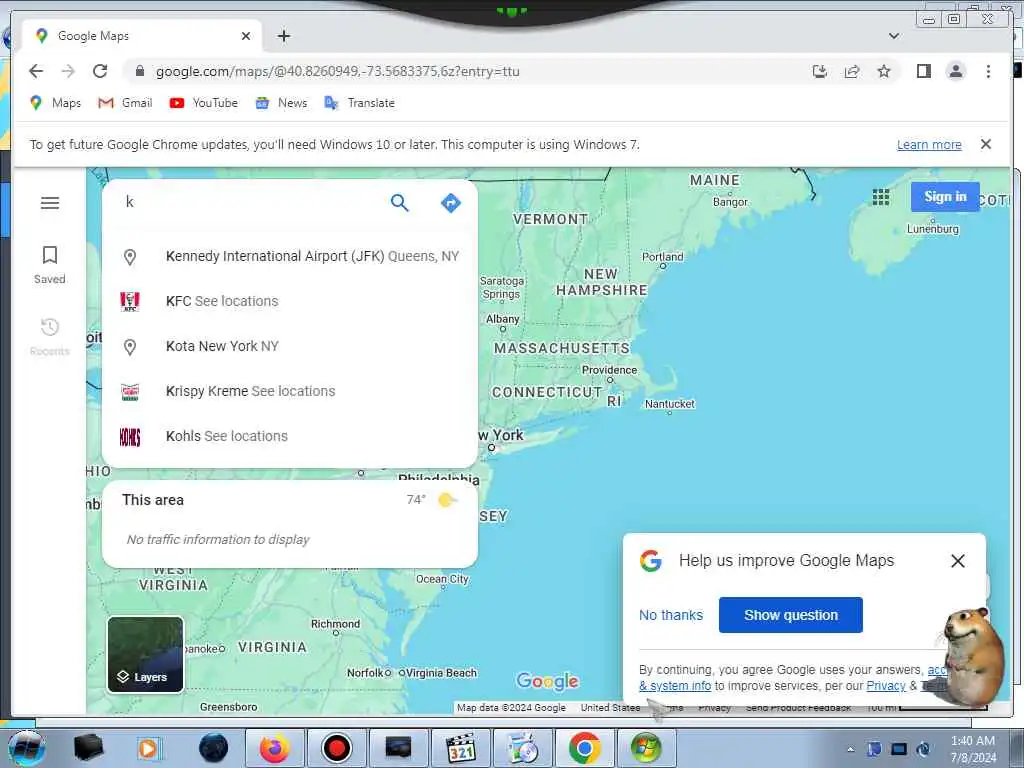Select Kennedy International Airport (JFK) suggestion
1024x768 pixels.
290,257
